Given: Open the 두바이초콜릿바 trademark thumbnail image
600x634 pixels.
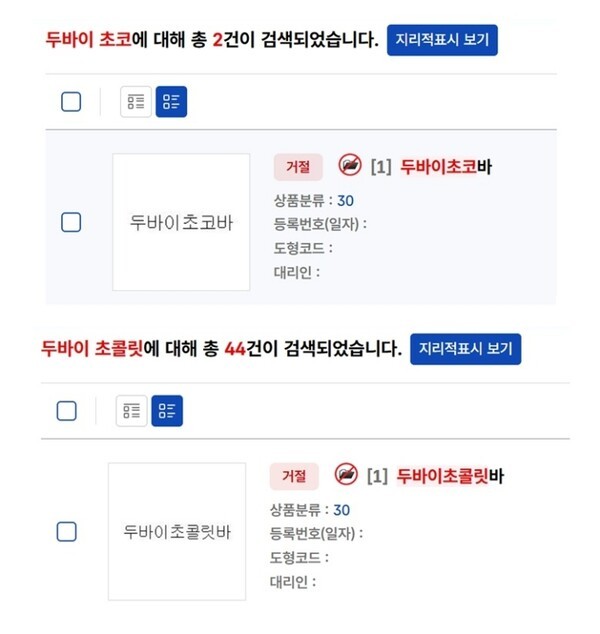Looking at the screenshot, I should (177, 532).
